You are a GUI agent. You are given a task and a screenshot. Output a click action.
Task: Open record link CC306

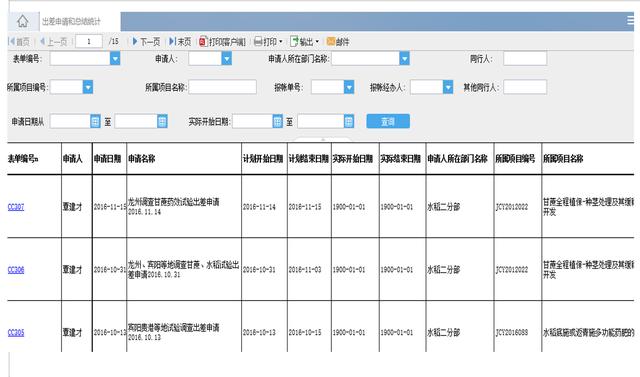point(16,270)
